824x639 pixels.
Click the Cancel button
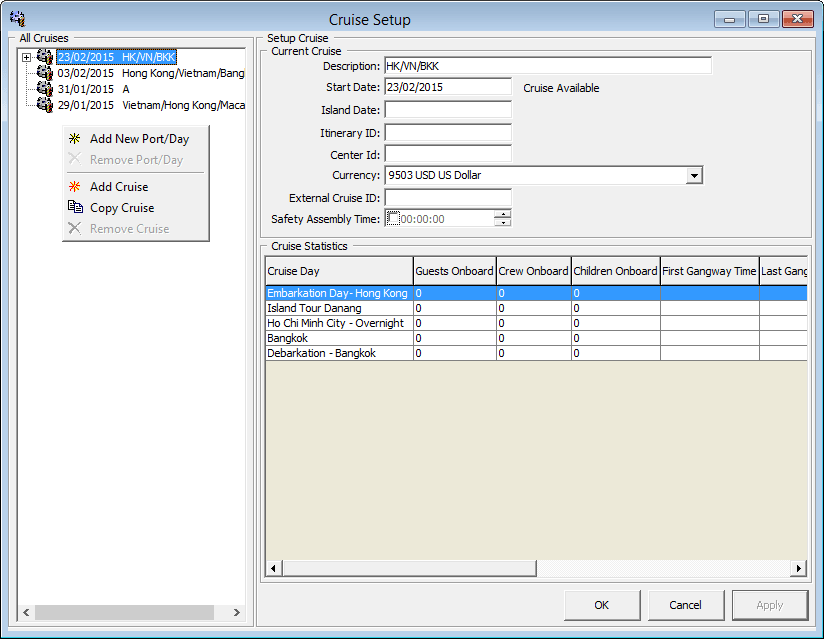click(x=686, y=605)
